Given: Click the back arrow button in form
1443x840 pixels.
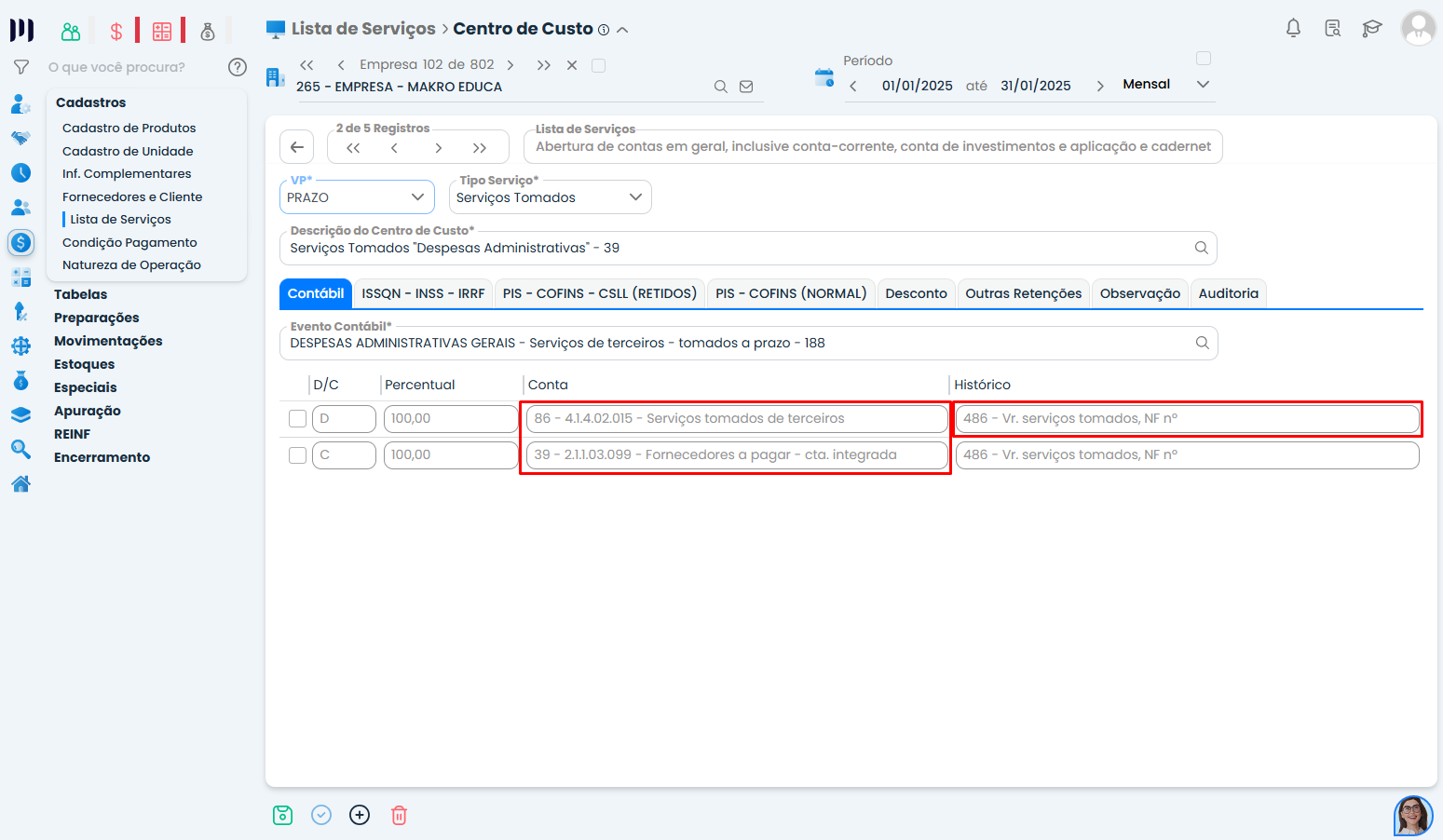Looking at the screenshot, I should point(297,147).
